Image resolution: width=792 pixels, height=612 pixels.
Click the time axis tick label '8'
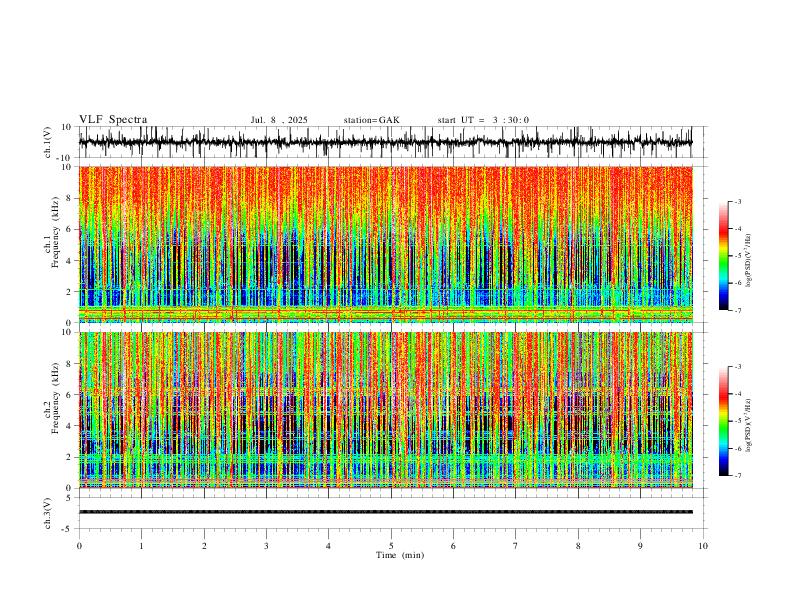tap(578, 546)
